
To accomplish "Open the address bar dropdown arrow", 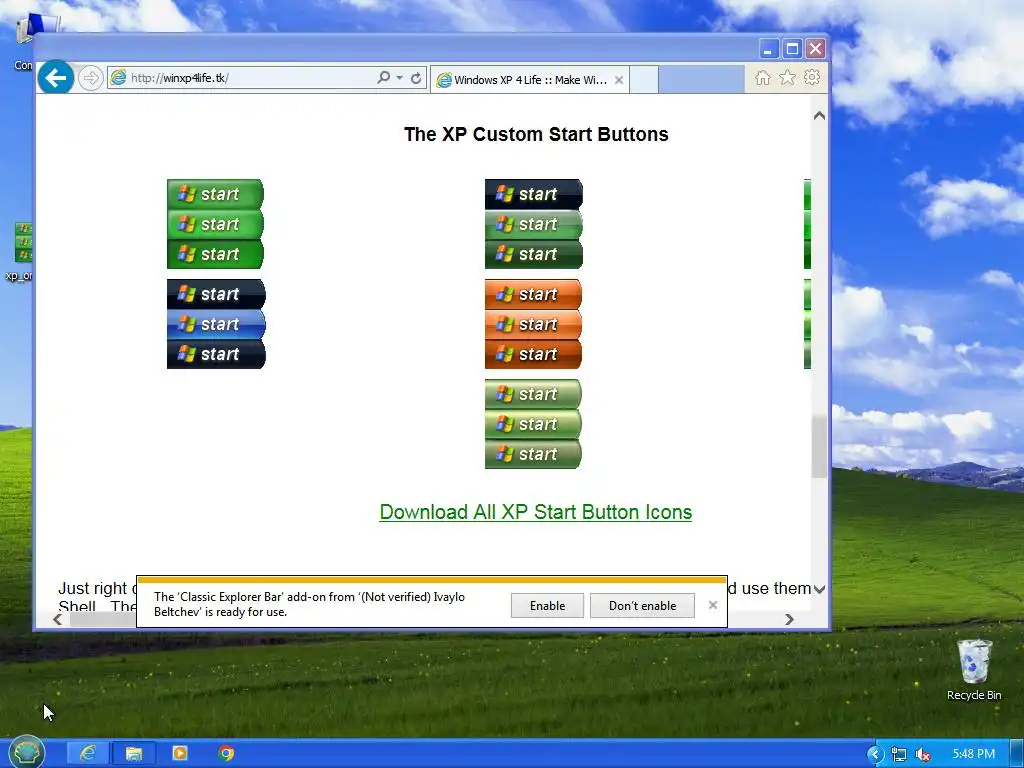I will pyautogui.click(x=400, y=78).
